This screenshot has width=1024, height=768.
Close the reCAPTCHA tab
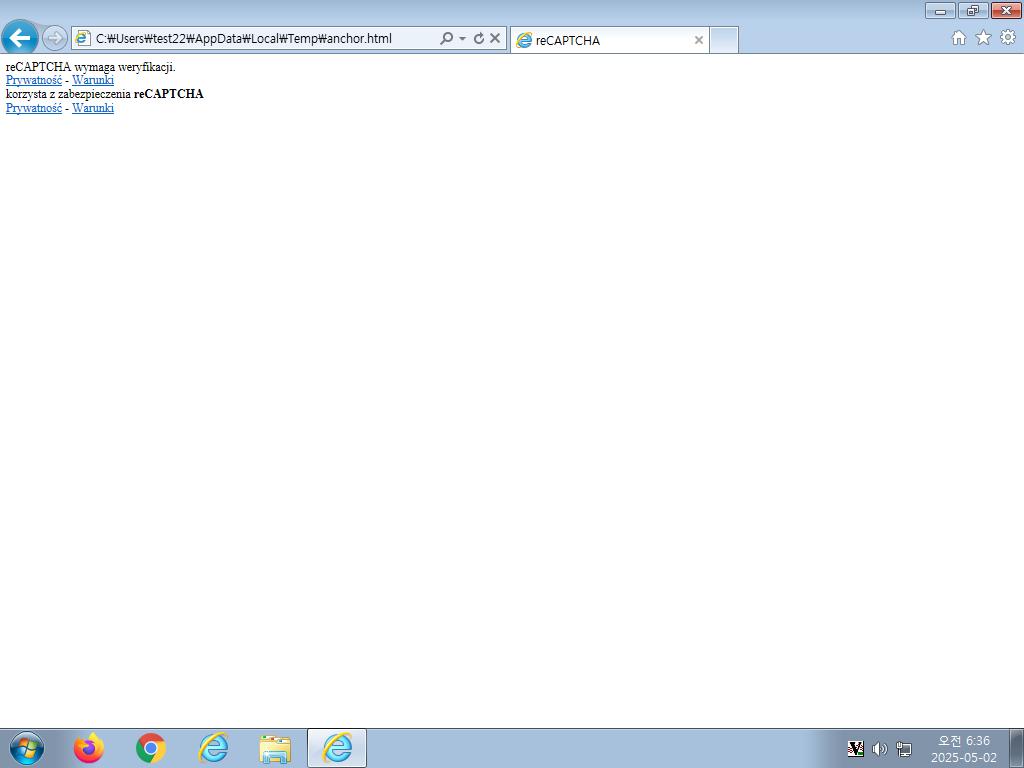click(699, 40)
